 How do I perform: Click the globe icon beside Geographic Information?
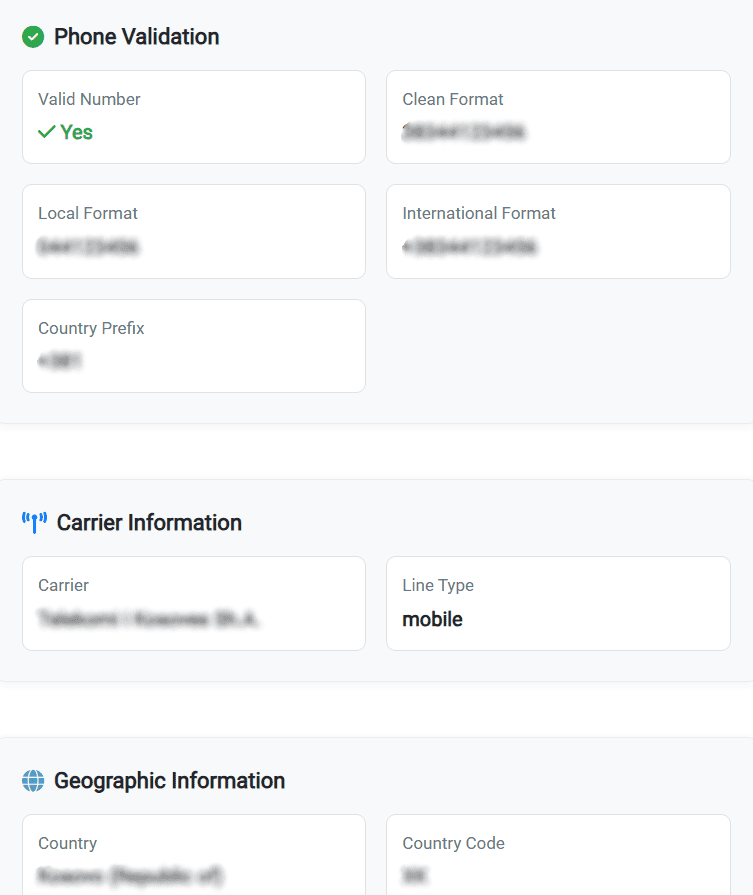click(x=33, y=780)
